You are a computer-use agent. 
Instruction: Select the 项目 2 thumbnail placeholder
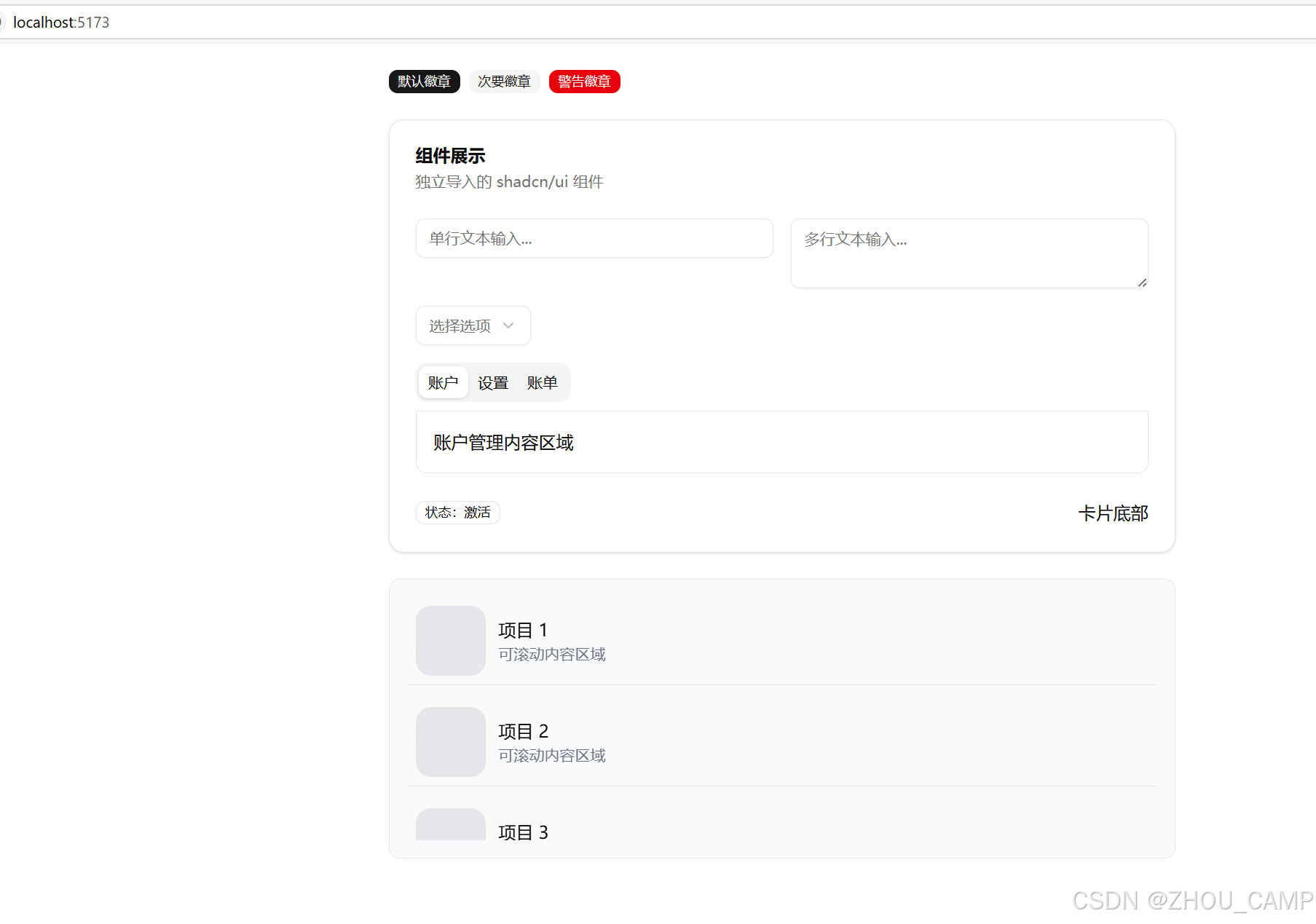coord(450,742)
